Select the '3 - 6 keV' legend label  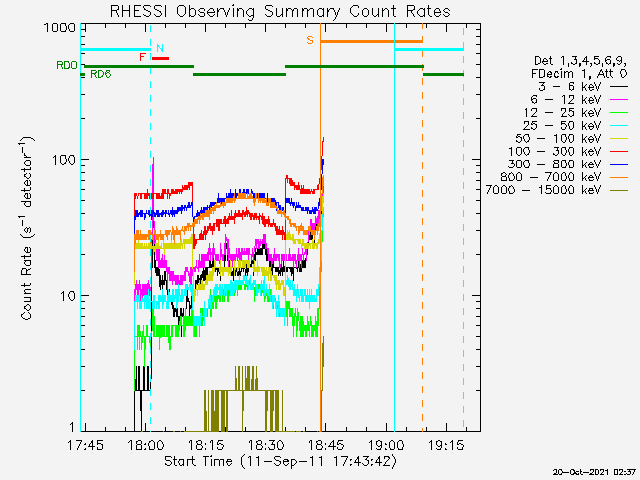point(569,87)
